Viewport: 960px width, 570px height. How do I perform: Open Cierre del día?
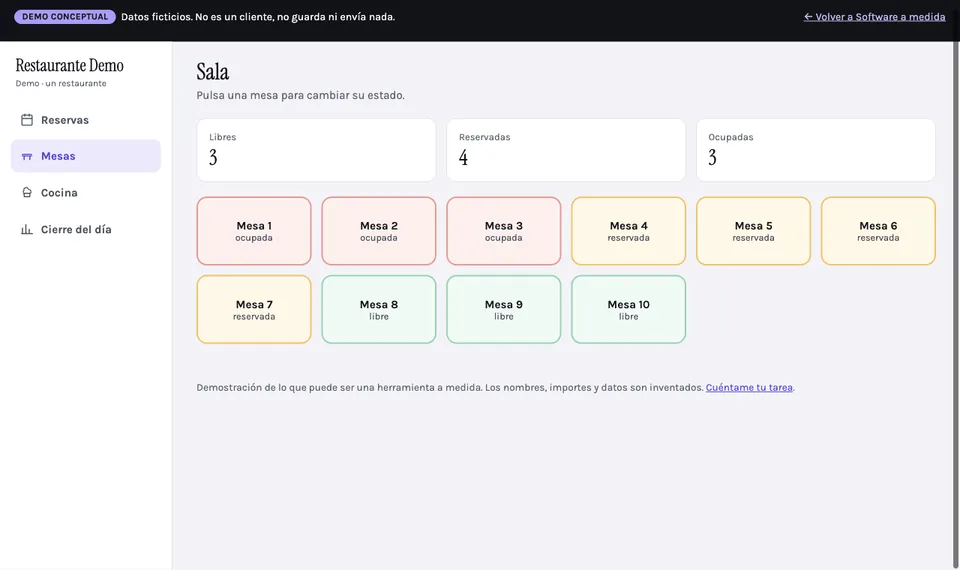pyautogui.click(x=86, y=230)
